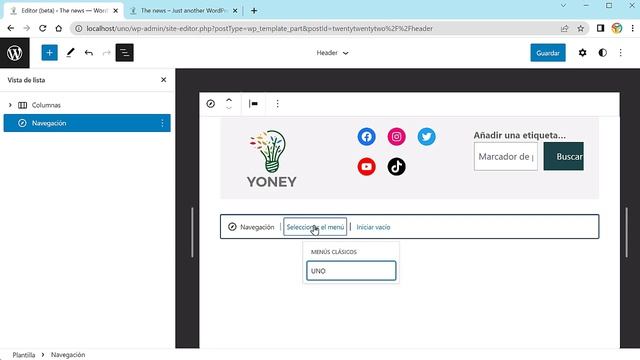Click the TikTok social icon

(396, 167)
